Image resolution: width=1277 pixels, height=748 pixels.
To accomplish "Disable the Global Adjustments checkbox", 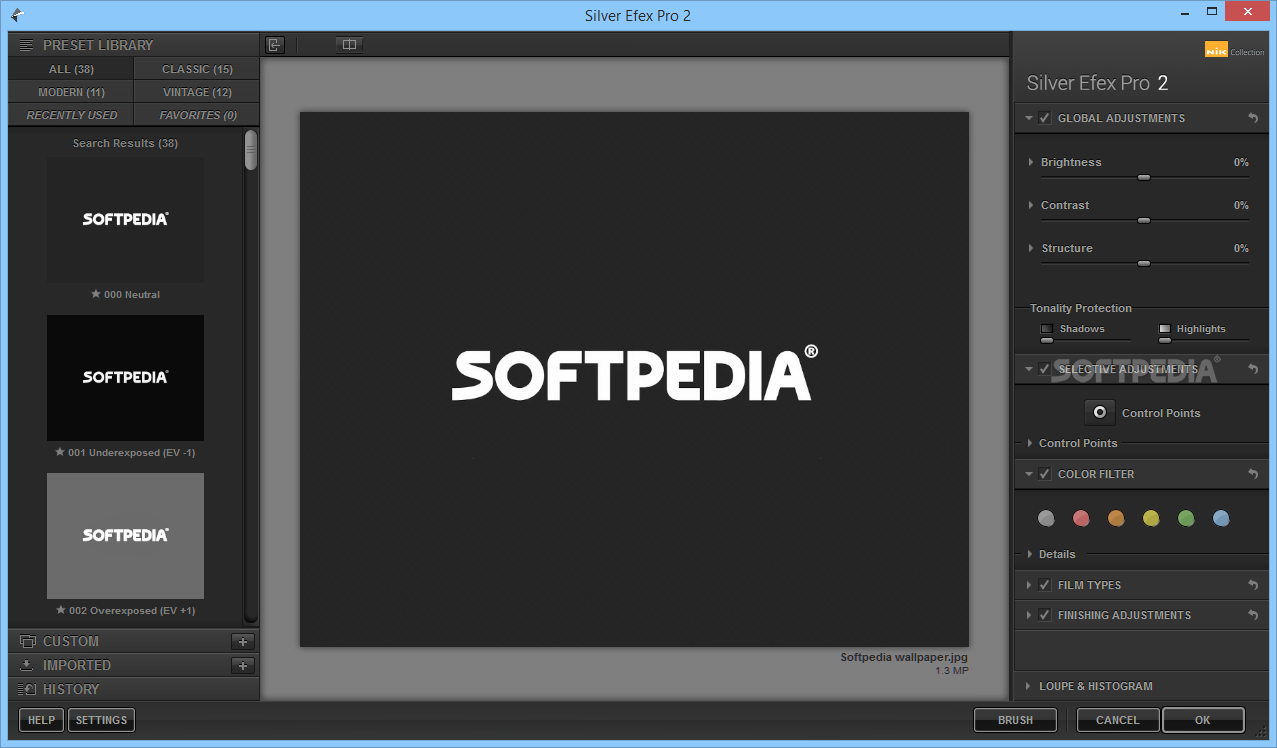I will pos(1045,118).
